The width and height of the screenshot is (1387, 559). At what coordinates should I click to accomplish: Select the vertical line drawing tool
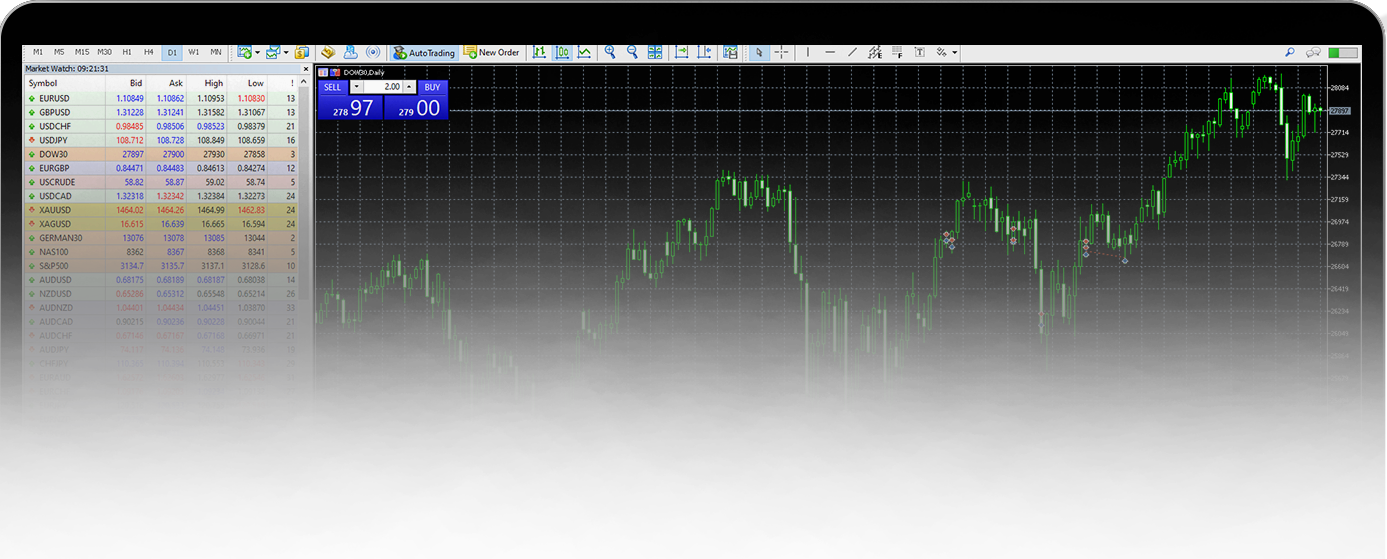(808, 52)
